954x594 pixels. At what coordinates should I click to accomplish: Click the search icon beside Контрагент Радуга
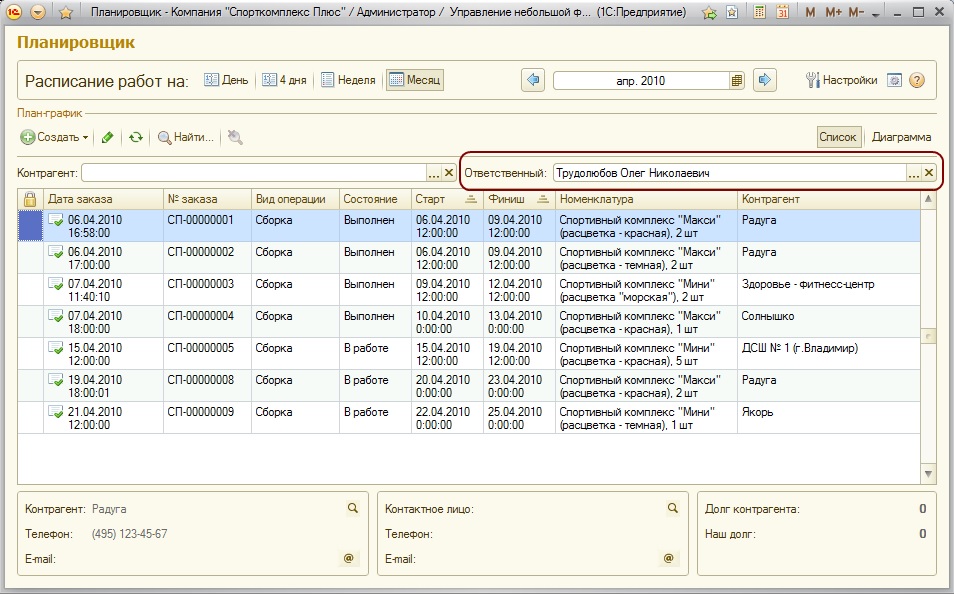352,509
